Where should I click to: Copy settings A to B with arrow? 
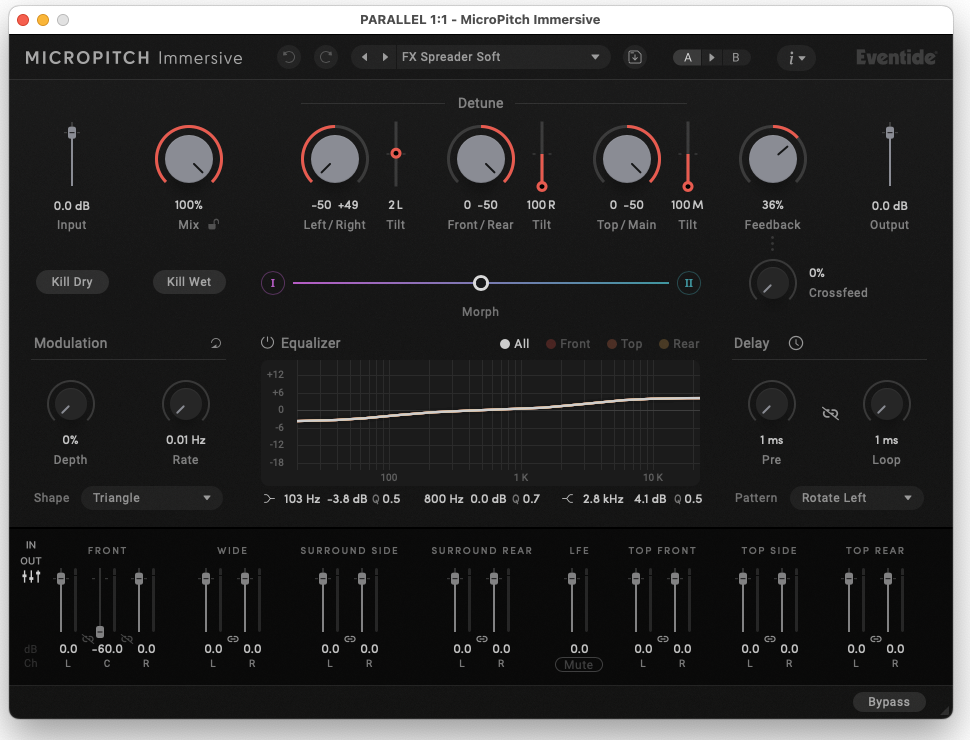tap(711, 58)
